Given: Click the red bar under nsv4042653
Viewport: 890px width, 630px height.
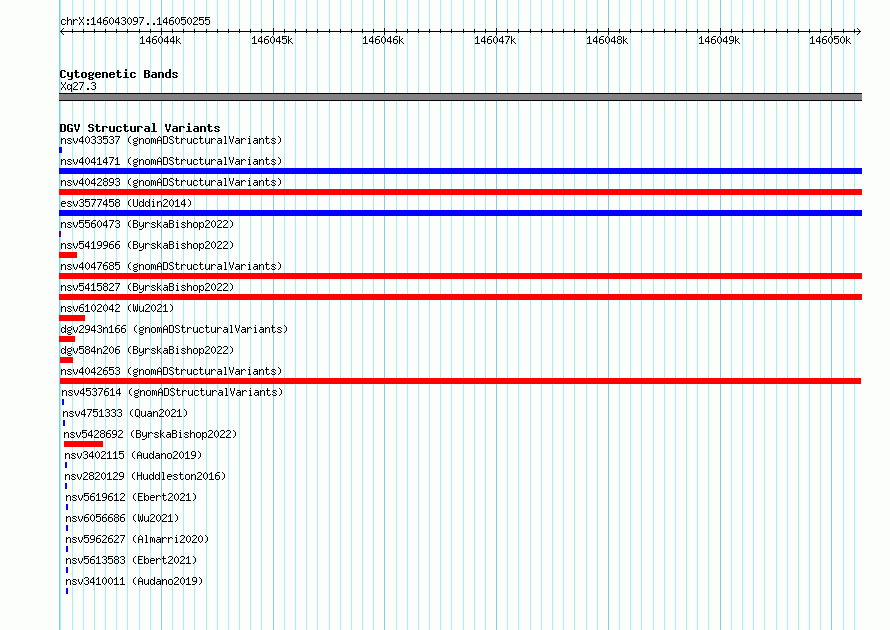Looking at the screenshot, I should point(460,381).
